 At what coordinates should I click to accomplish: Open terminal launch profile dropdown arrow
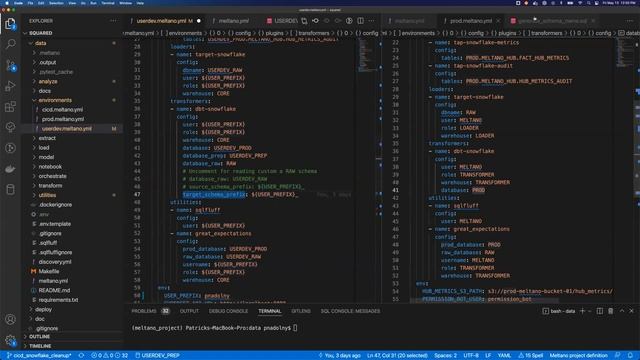(x=590, y=311)
